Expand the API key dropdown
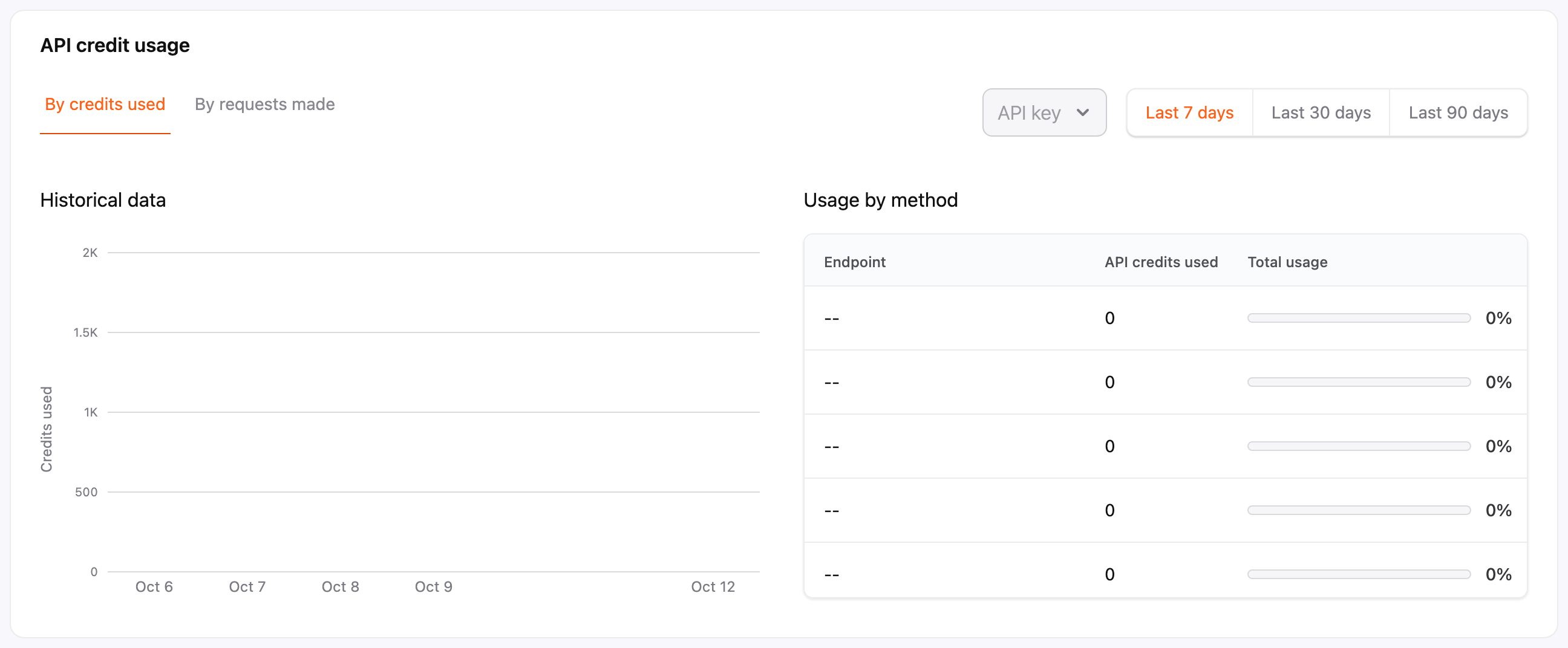 click(x=1044, y=112)
